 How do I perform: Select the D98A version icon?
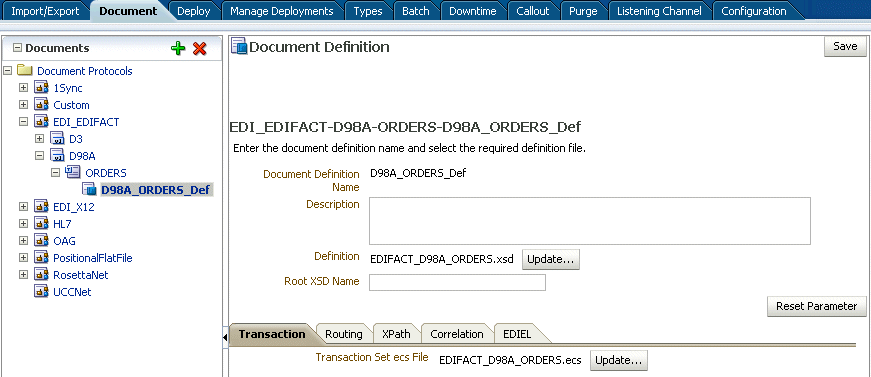click(x=58, y=156)
